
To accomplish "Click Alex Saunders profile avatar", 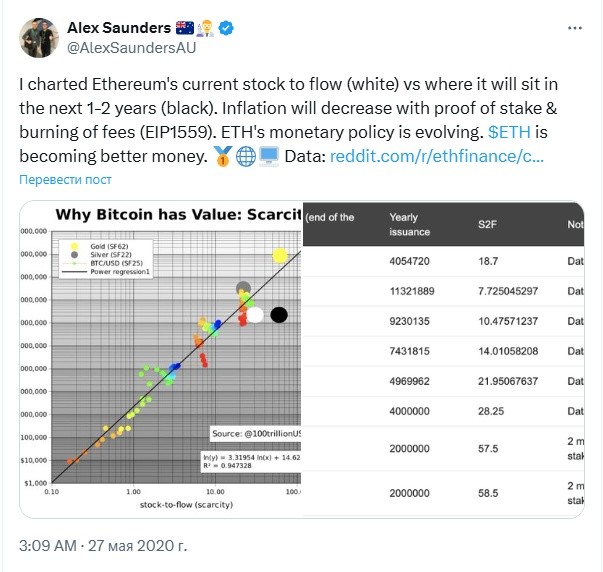I will 39,38.
